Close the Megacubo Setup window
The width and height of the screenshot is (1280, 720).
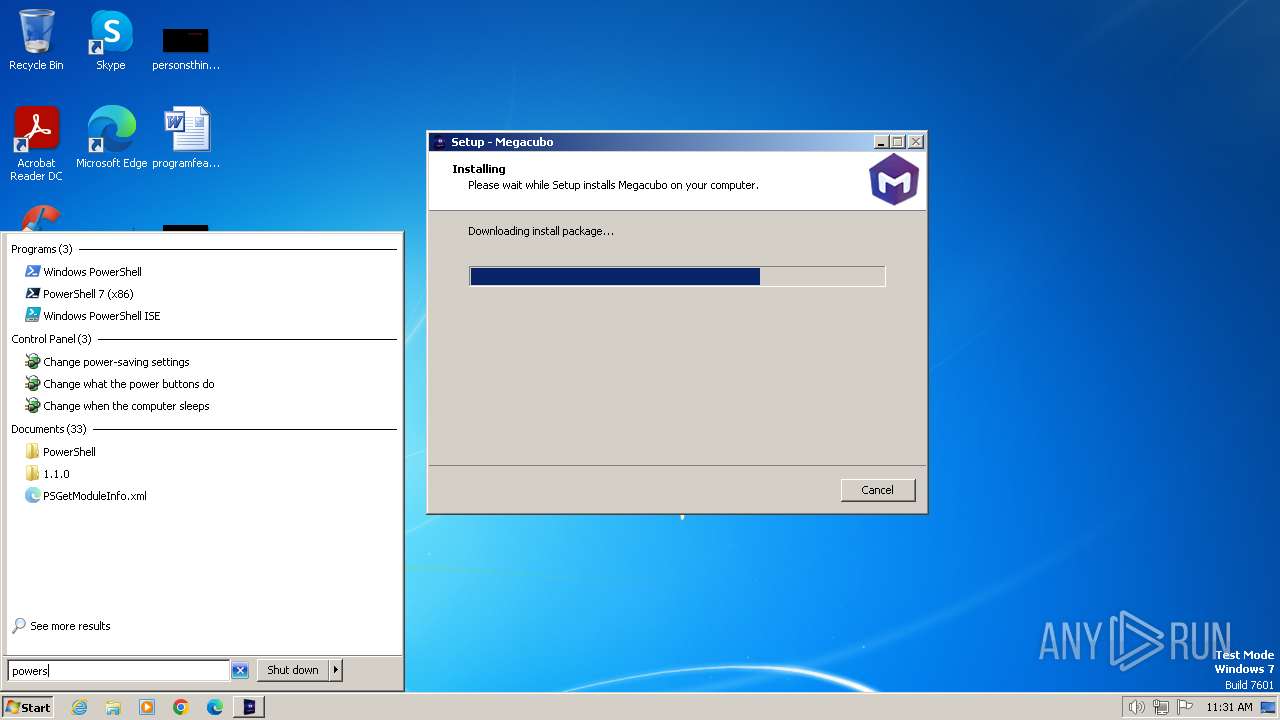coord(915,142)
